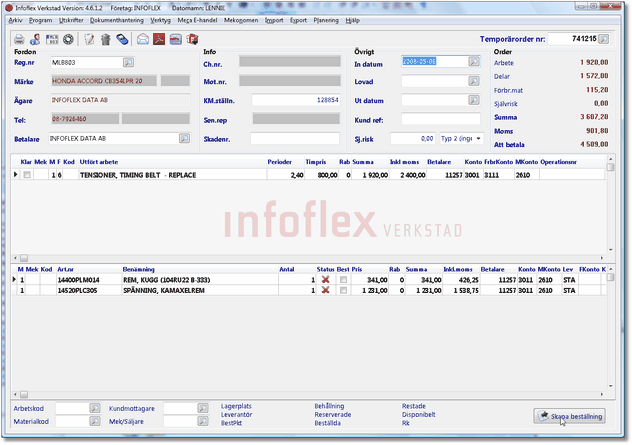Click the lookup icon beside Materialkod
The width and height of the screenshot is (632, 445).
(x=95, y=421)
